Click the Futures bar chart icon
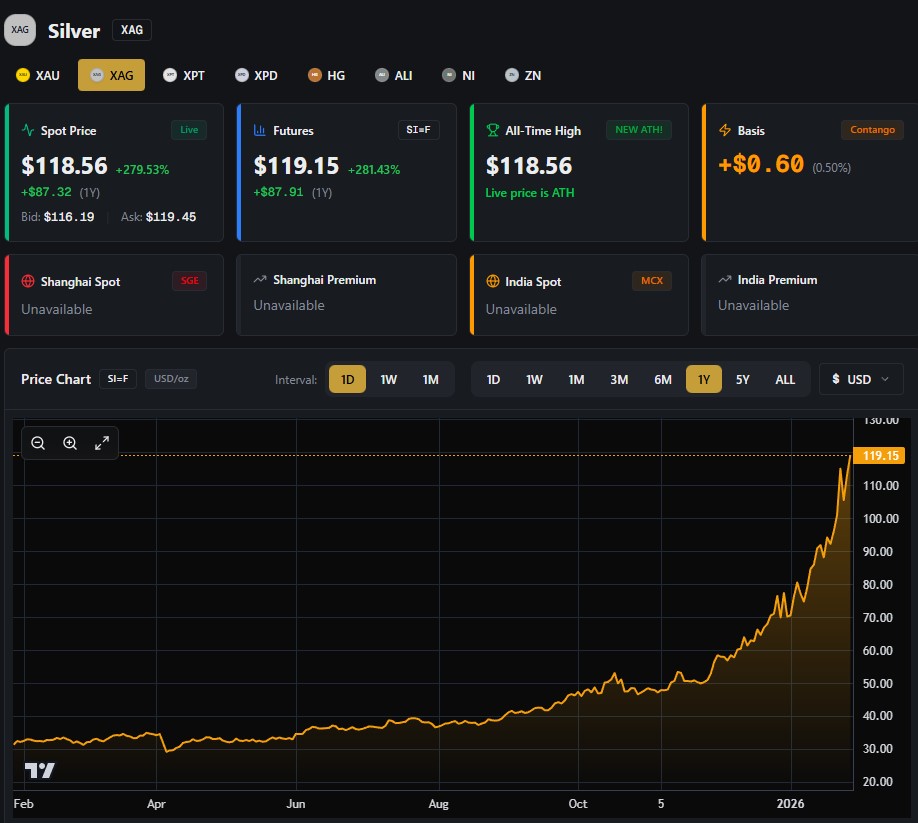Screen dimensions: 918x823 point(259,130)
